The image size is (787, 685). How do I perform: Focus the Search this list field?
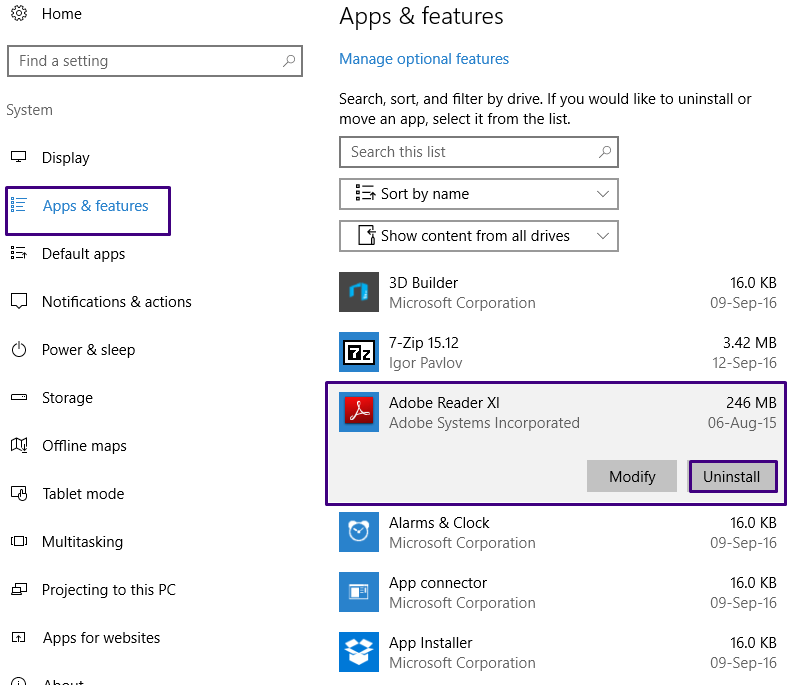470,152
